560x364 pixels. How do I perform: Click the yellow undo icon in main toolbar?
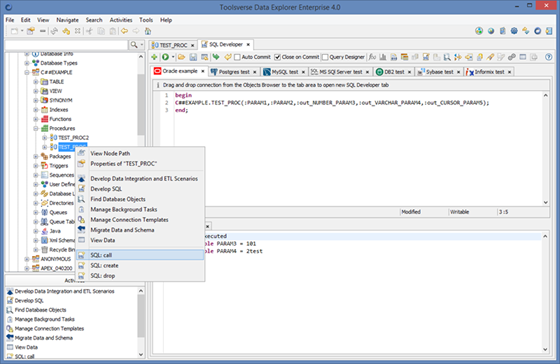(x=66, y=31)
